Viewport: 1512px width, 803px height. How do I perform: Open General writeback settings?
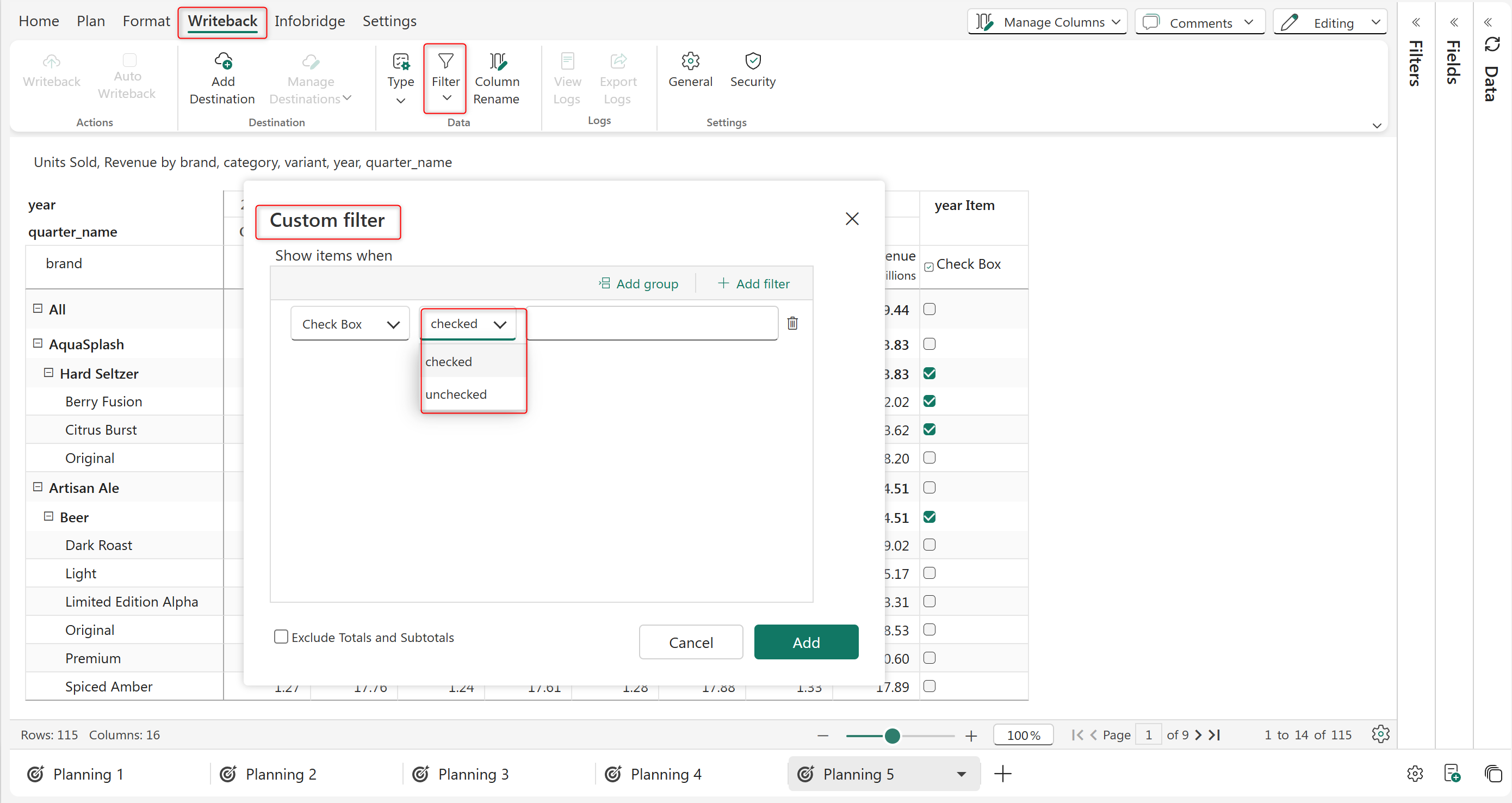pos(690,69)
